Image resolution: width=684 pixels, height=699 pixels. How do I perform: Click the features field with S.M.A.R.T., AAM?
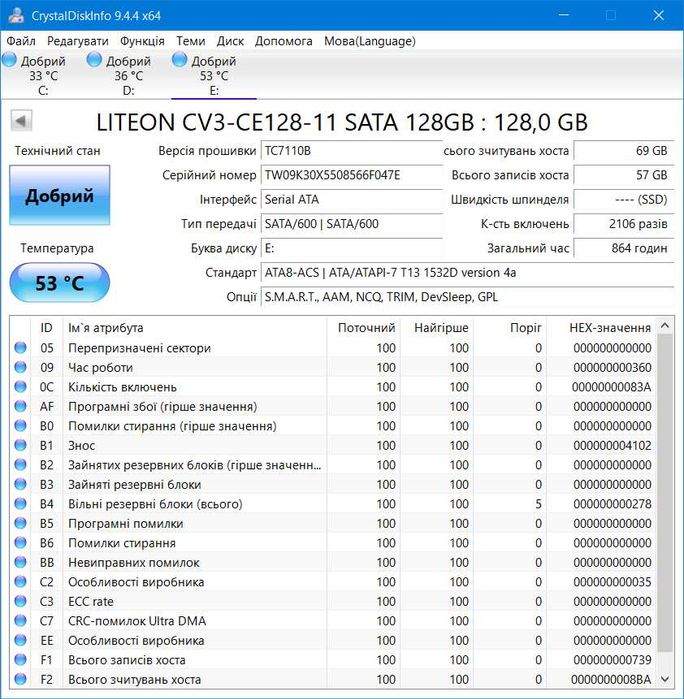[x=467, y=297]
